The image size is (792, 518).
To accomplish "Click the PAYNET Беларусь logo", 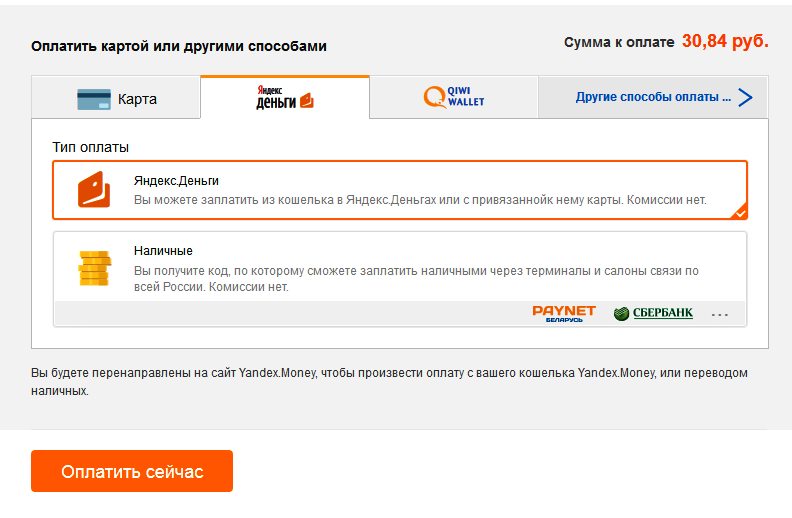I will (x=564, y=314).
